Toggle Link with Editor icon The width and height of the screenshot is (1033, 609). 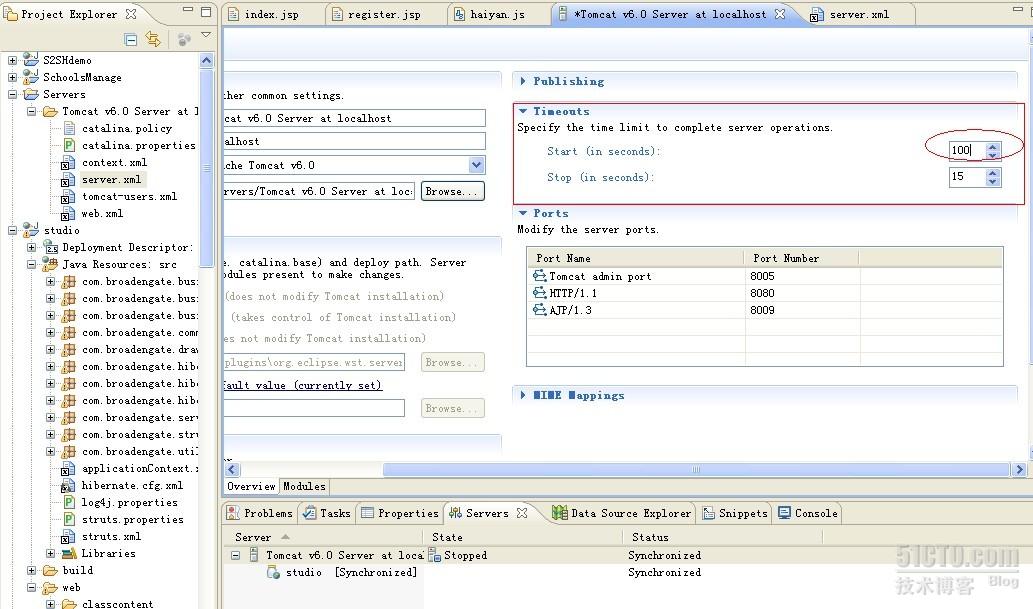point(153,40)
